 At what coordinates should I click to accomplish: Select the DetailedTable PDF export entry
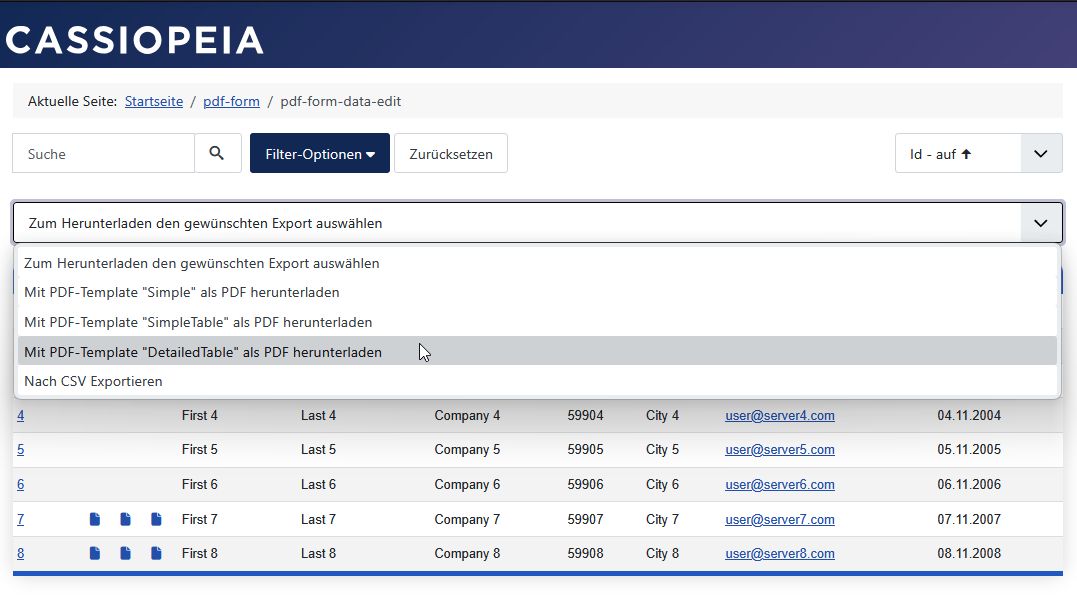(x=204, y=351)
